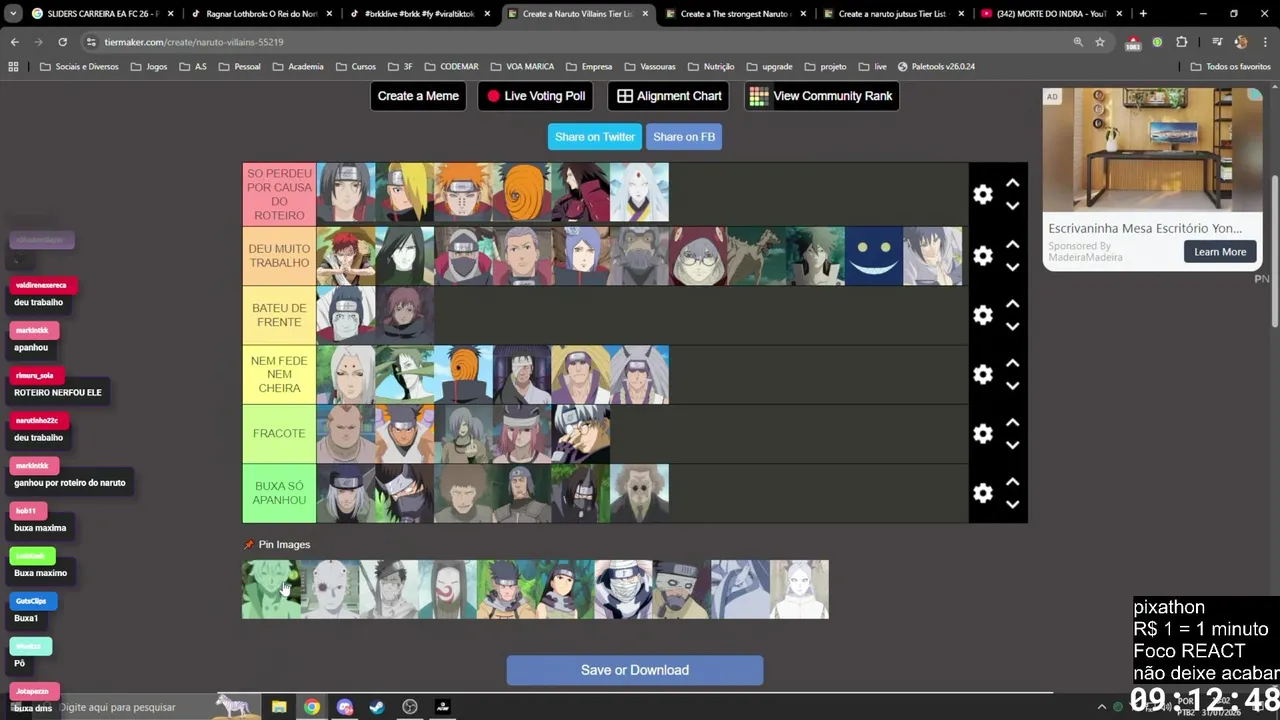This screenshot has height=720, width=1280.
Task: Open the Paletools v26.0.24 bookmark
Action: coord(936,66)
